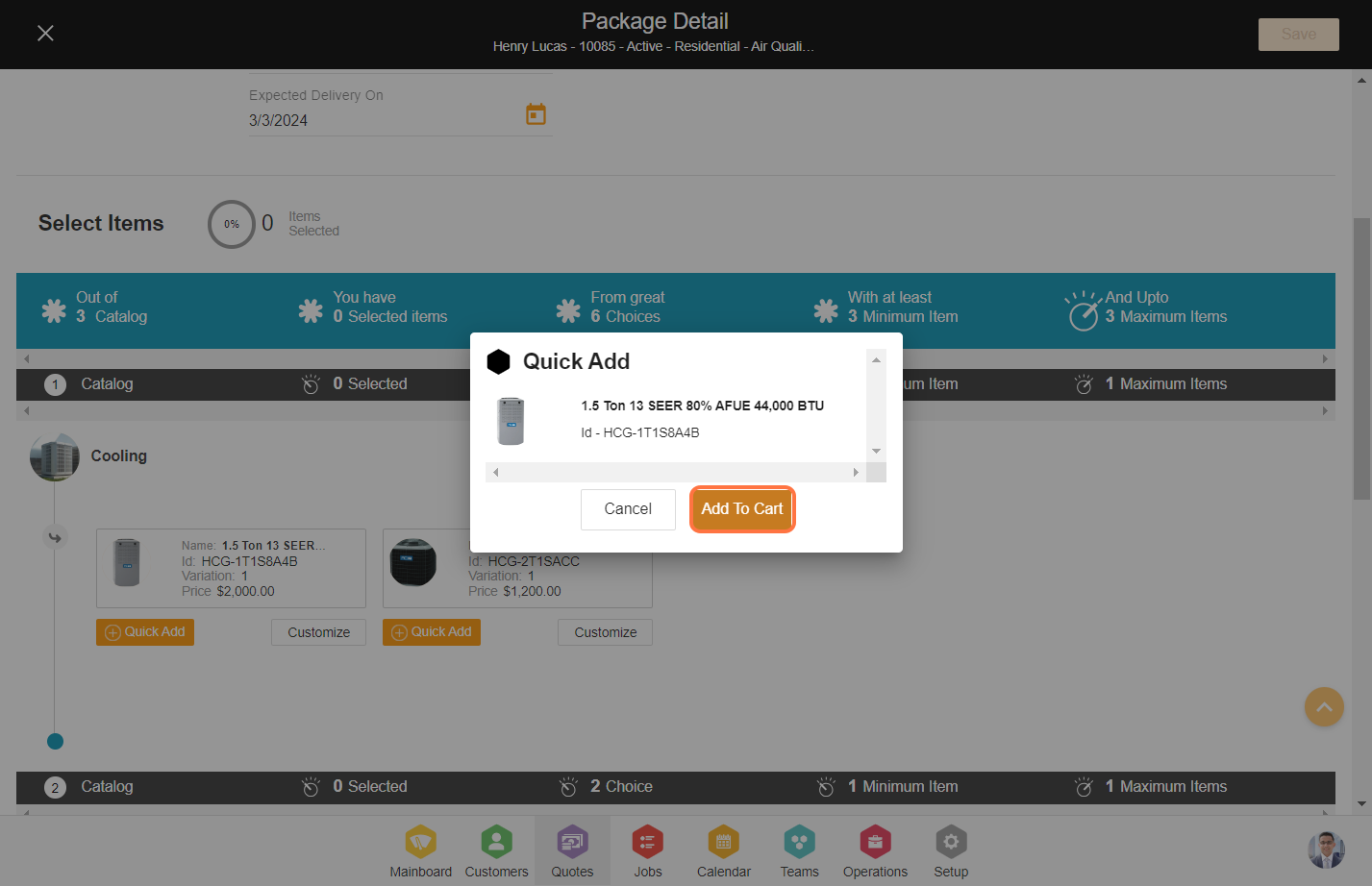
Task: Open Operations from bottom navigation
Action: 875,851
